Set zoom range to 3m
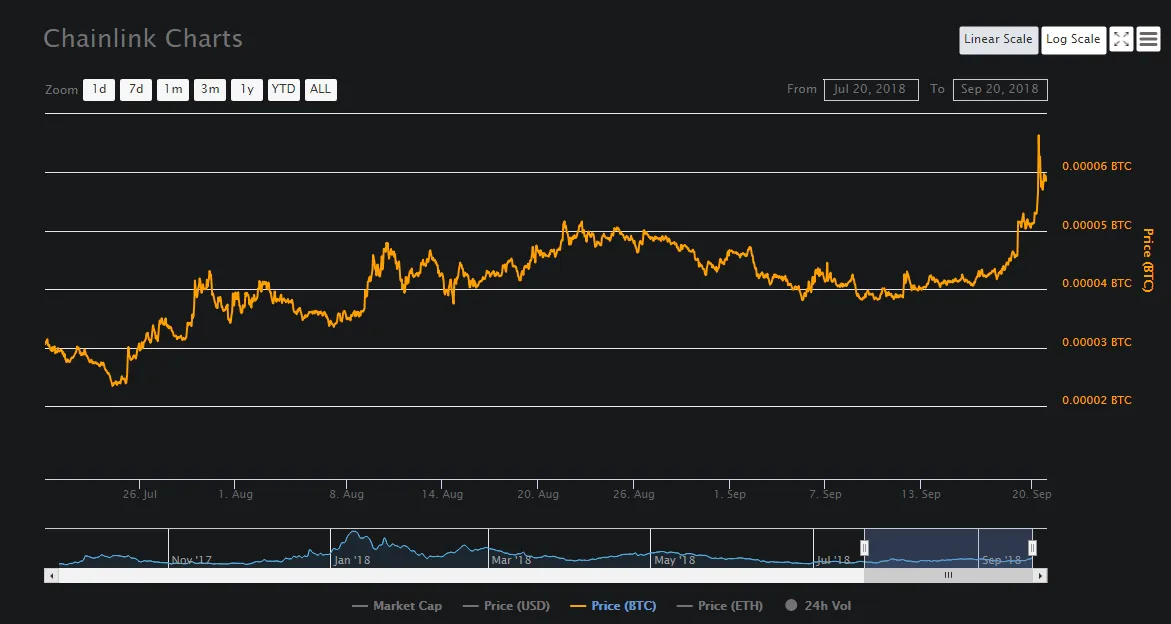Image resolution: width=1171 pixels, height=624 pixels. pyautogui.click(x=210, y=90)
